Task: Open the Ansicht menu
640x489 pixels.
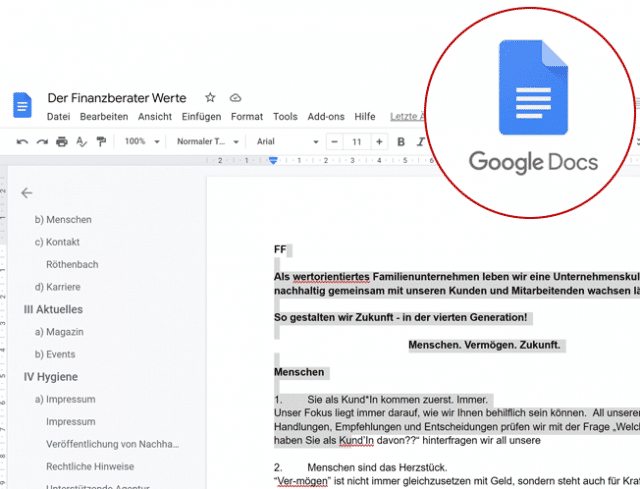Action: pos(155,117)
